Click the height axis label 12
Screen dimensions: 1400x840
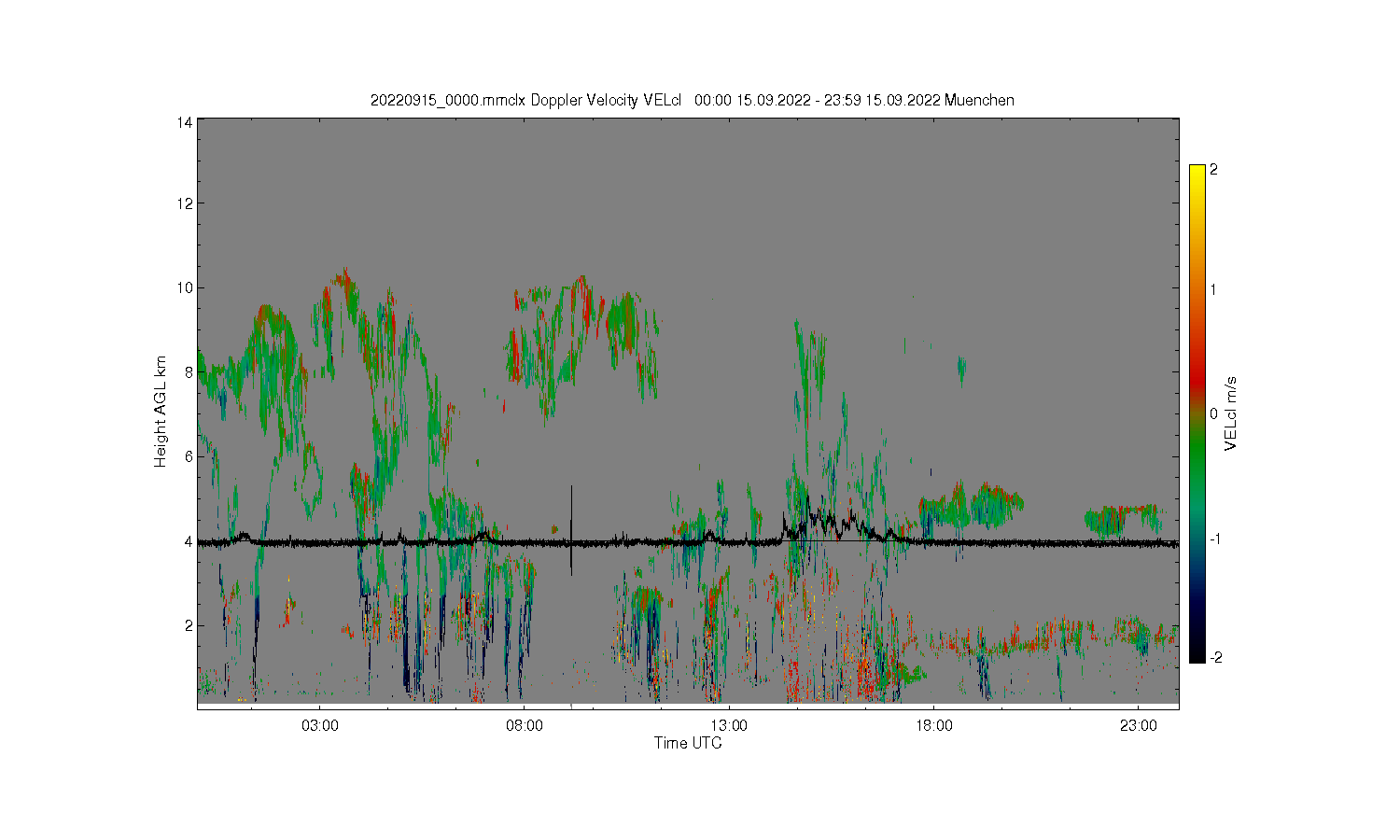(185, 203)
